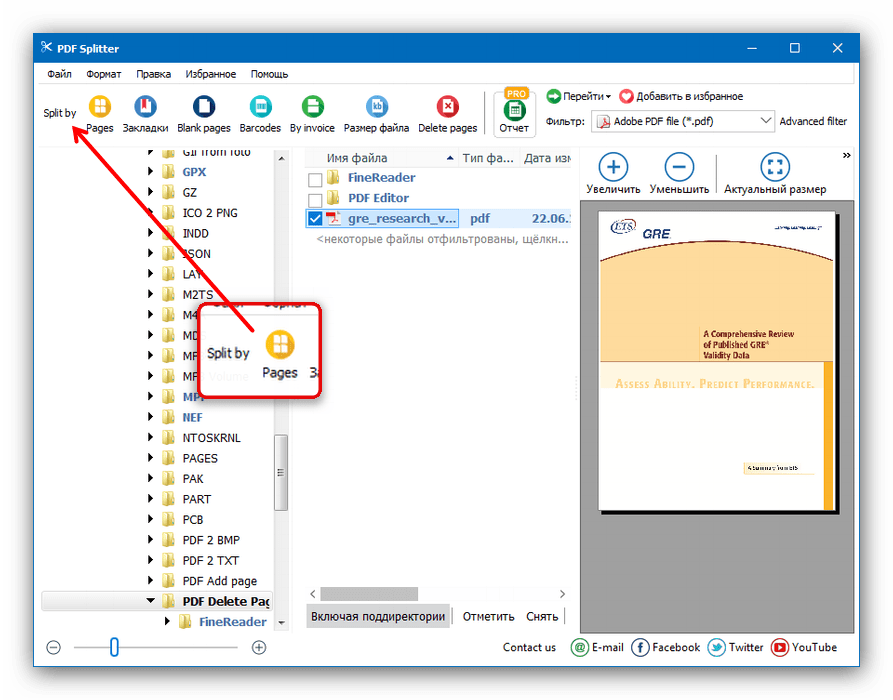Click the Contact us label
Screen dimensions: 893x700
[529, 648]
